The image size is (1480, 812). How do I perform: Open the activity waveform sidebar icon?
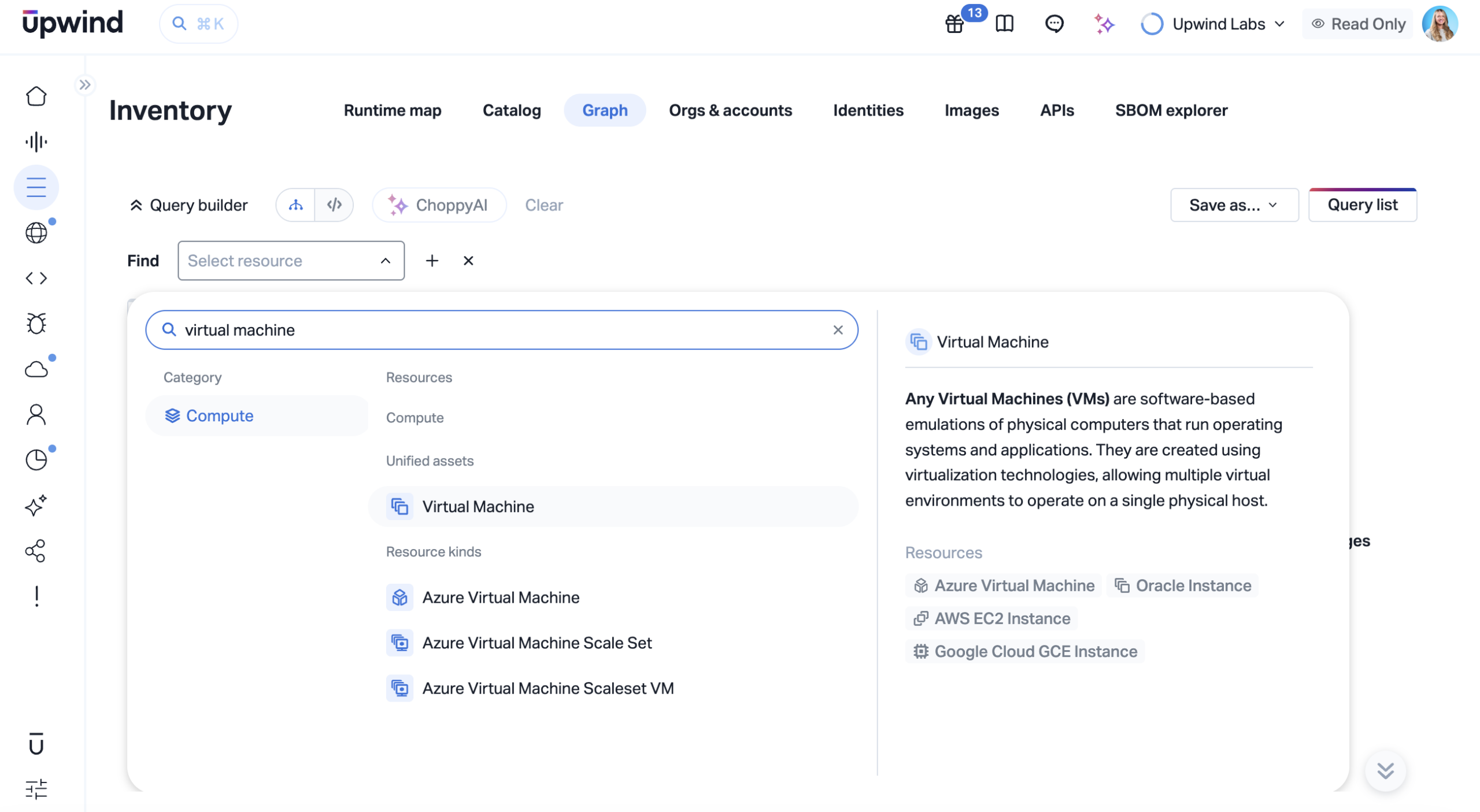[36, 142]
